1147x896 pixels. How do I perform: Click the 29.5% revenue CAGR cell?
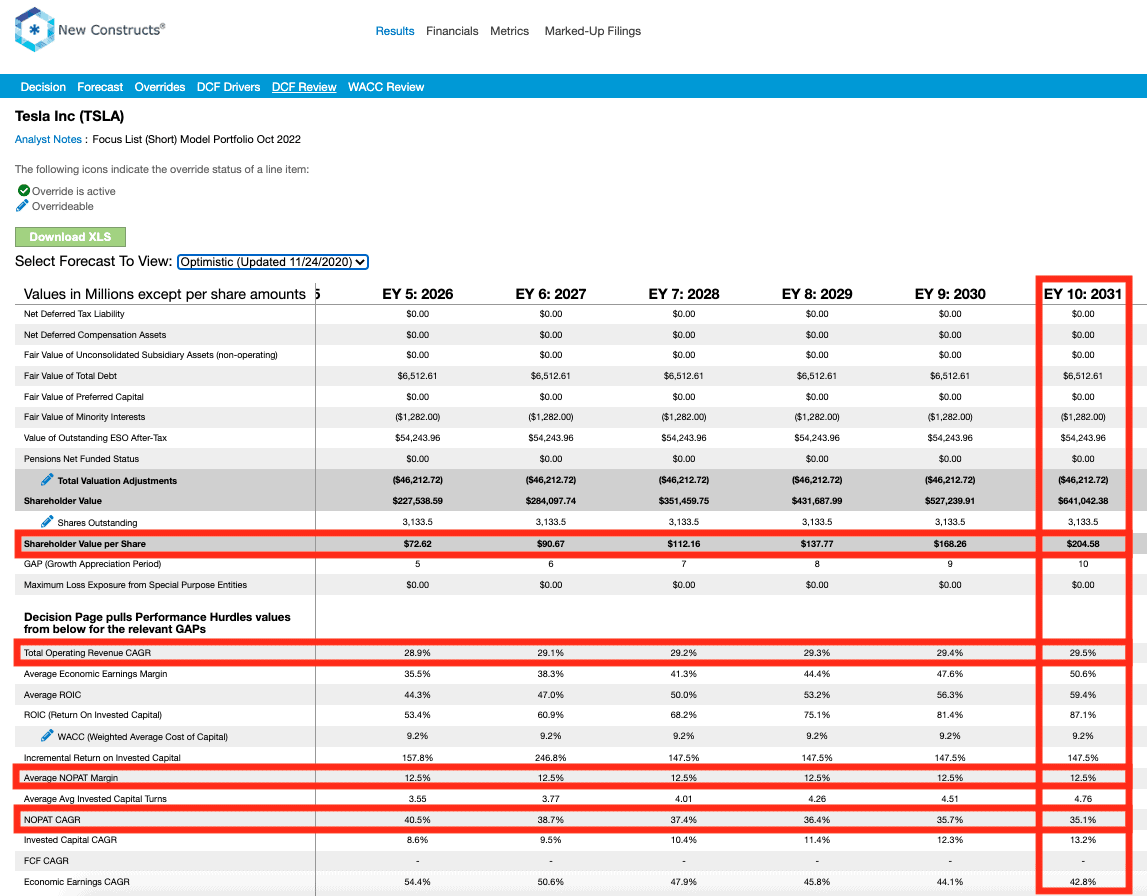coord(1083,652)
